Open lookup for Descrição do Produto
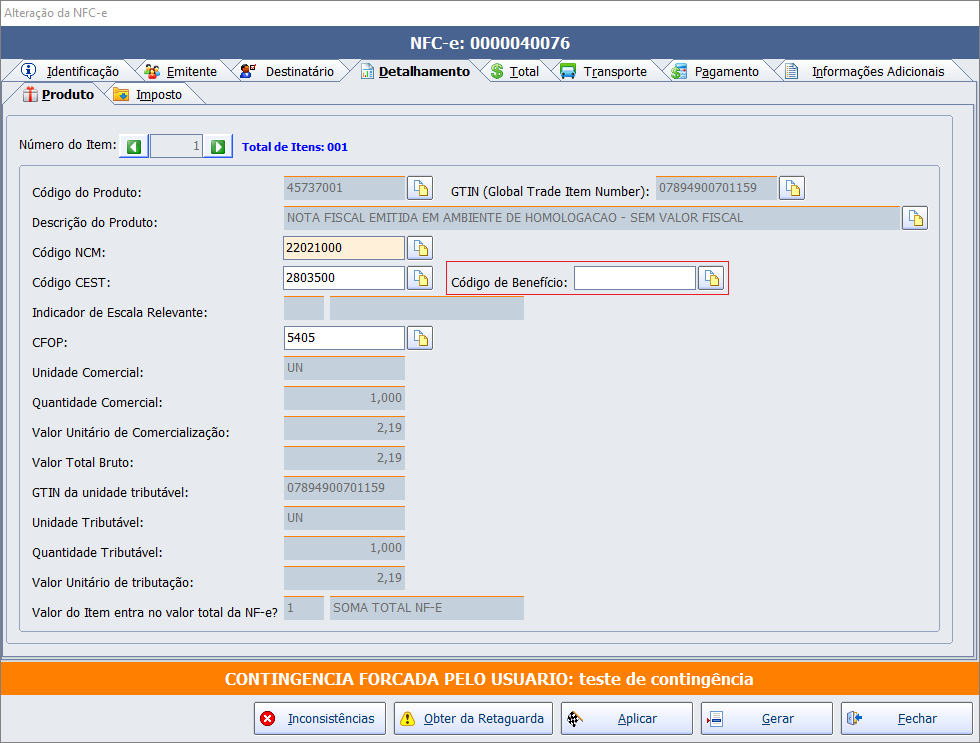This screenshot has height=743, width=980. point(914,218)
